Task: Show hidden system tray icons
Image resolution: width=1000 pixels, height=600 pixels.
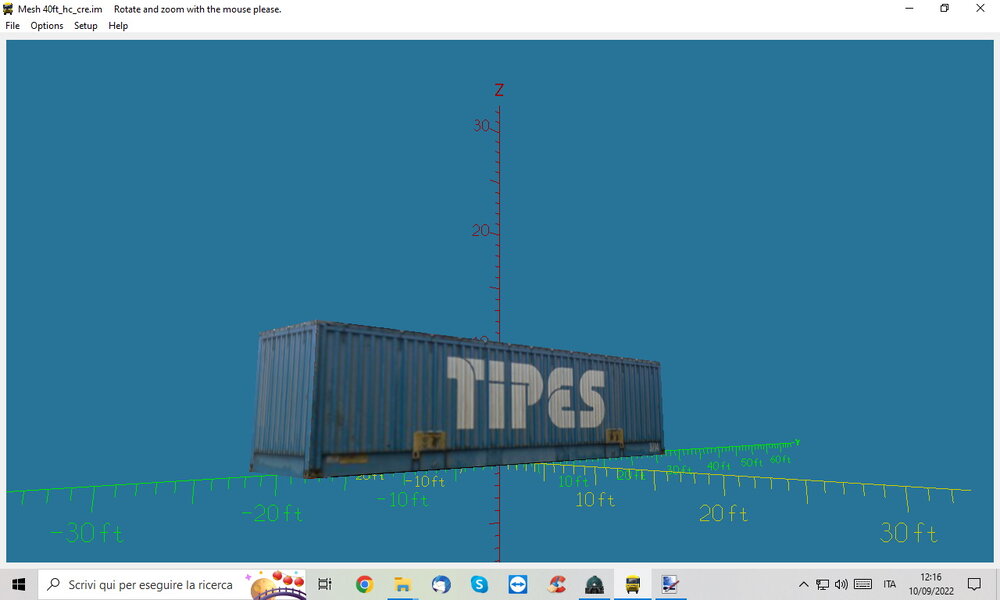Action: coord(804,584)
